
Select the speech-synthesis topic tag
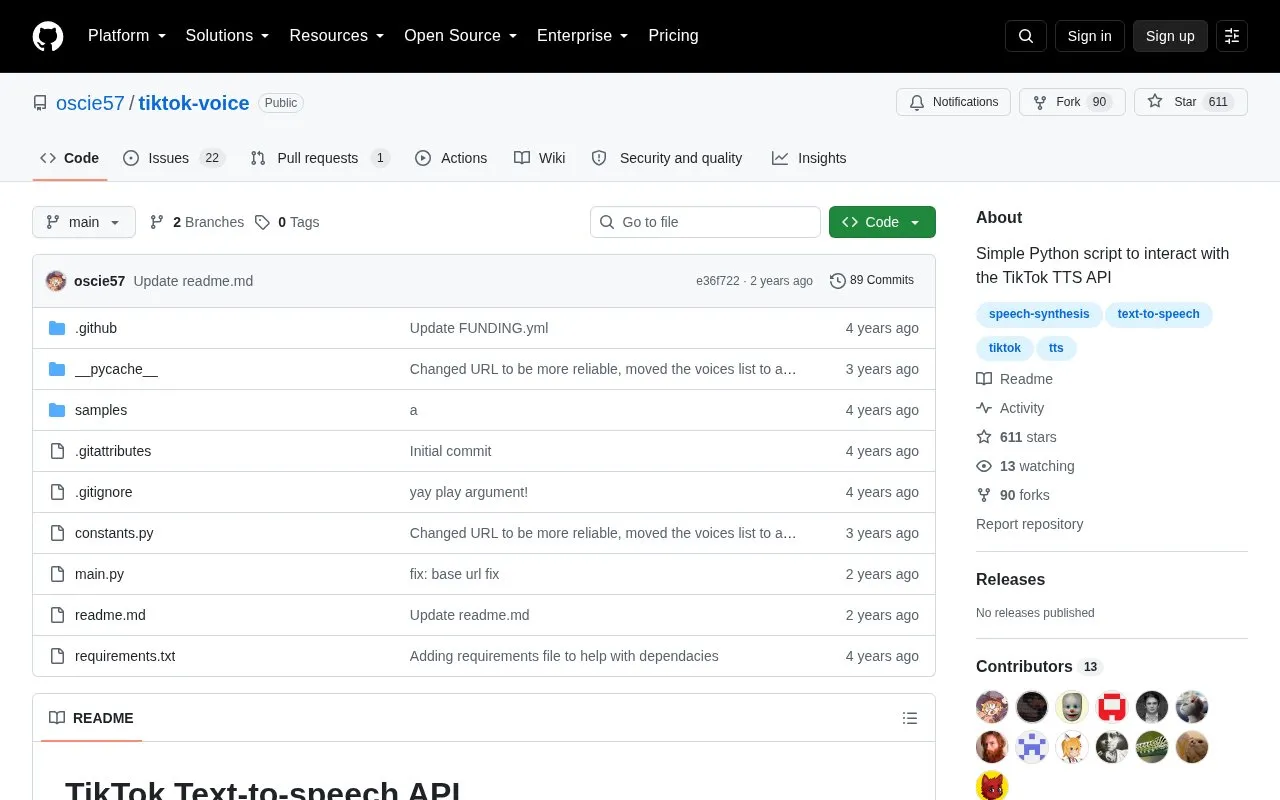pos(1039,314)
